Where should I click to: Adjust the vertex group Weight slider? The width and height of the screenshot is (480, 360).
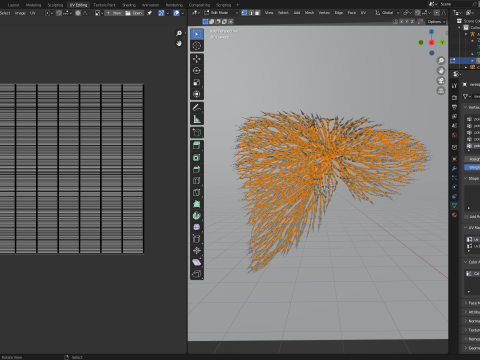(472, 167)
